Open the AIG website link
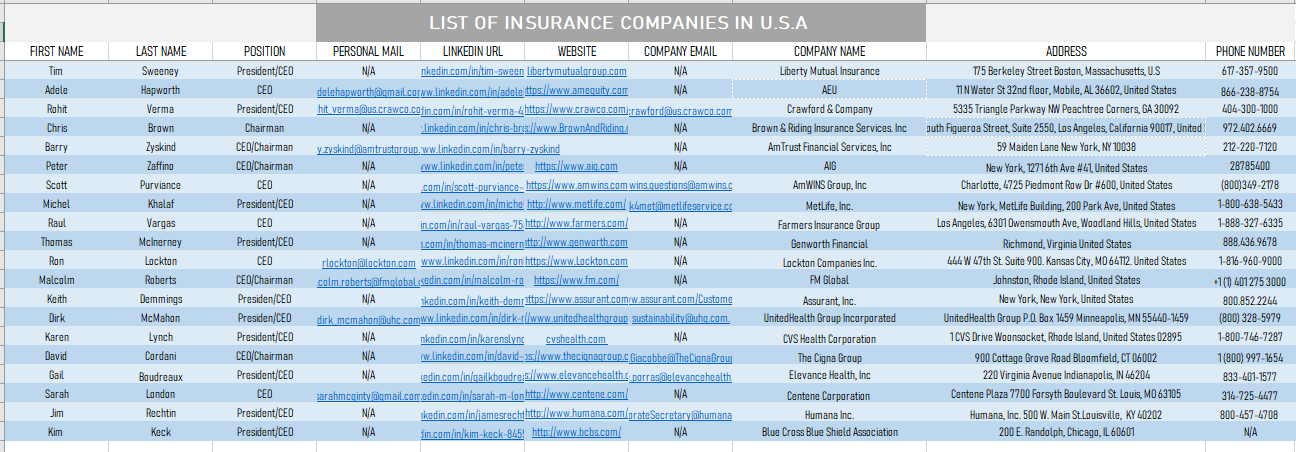 pyautogui.click(x=576, y=166)
